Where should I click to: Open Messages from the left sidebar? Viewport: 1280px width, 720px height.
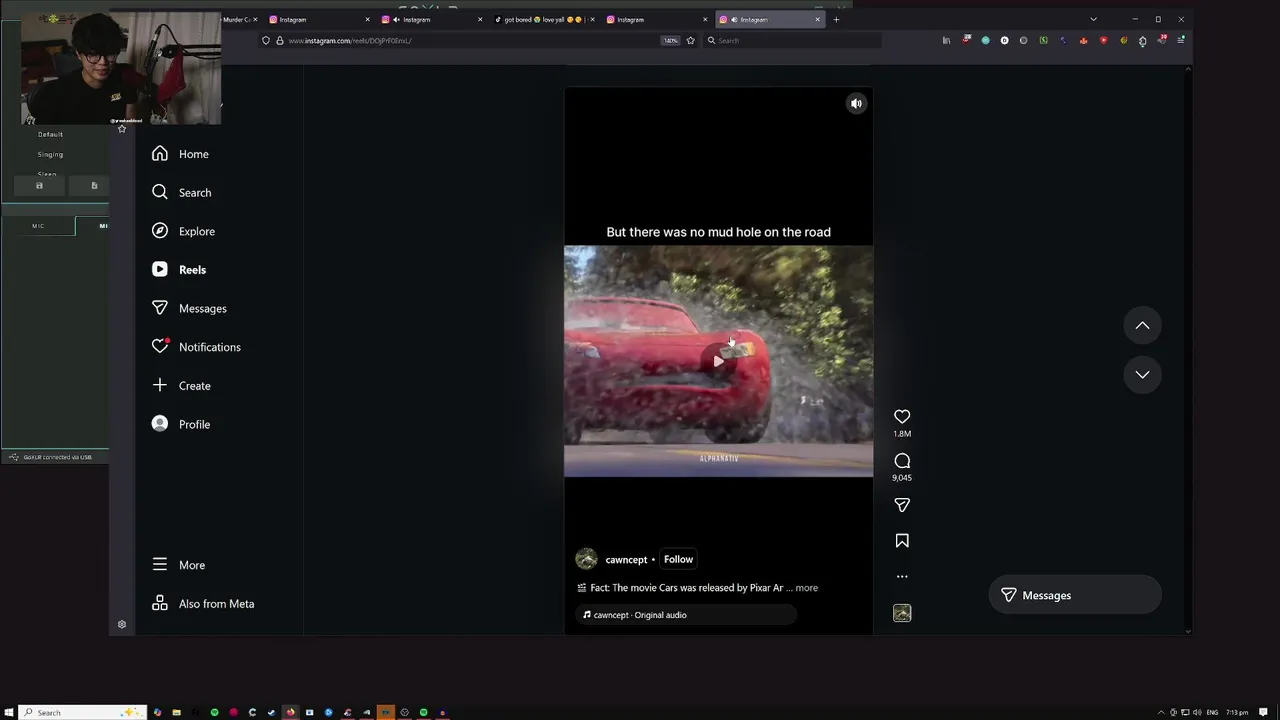190,308
